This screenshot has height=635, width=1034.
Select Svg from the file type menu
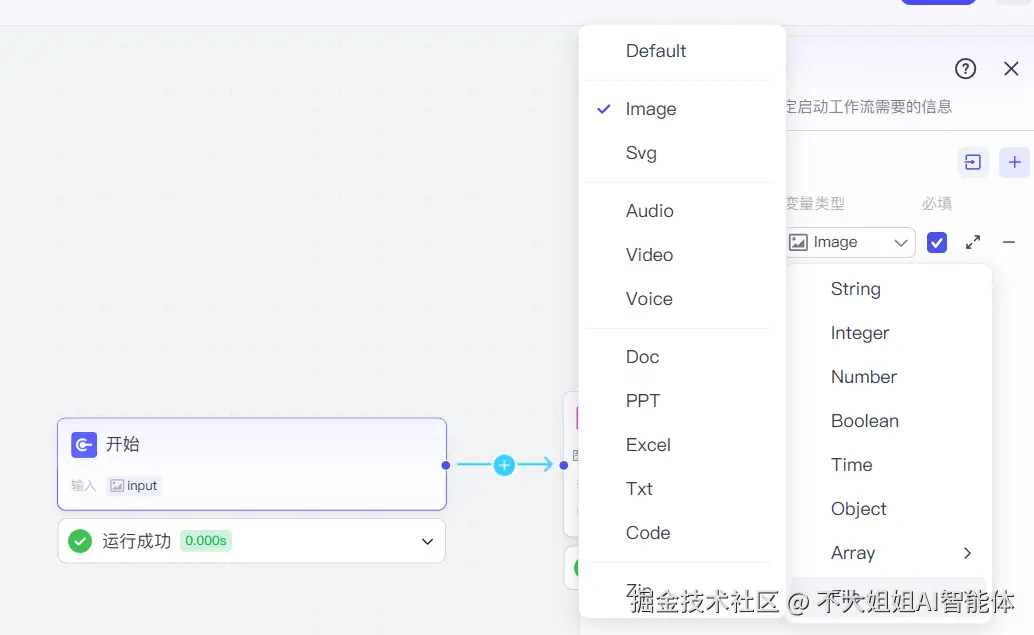(641, 153)
